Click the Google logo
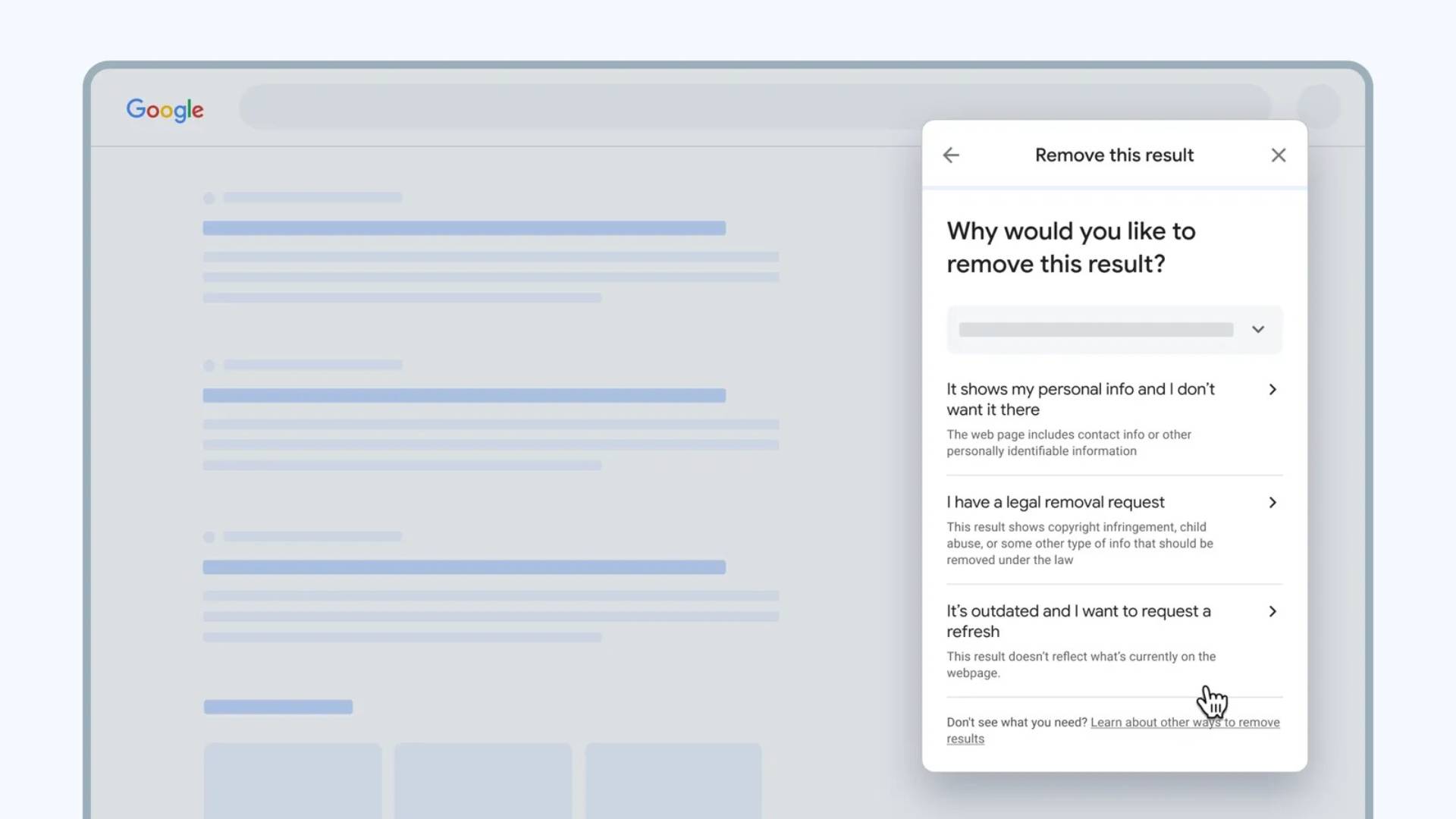 [165, 109]
